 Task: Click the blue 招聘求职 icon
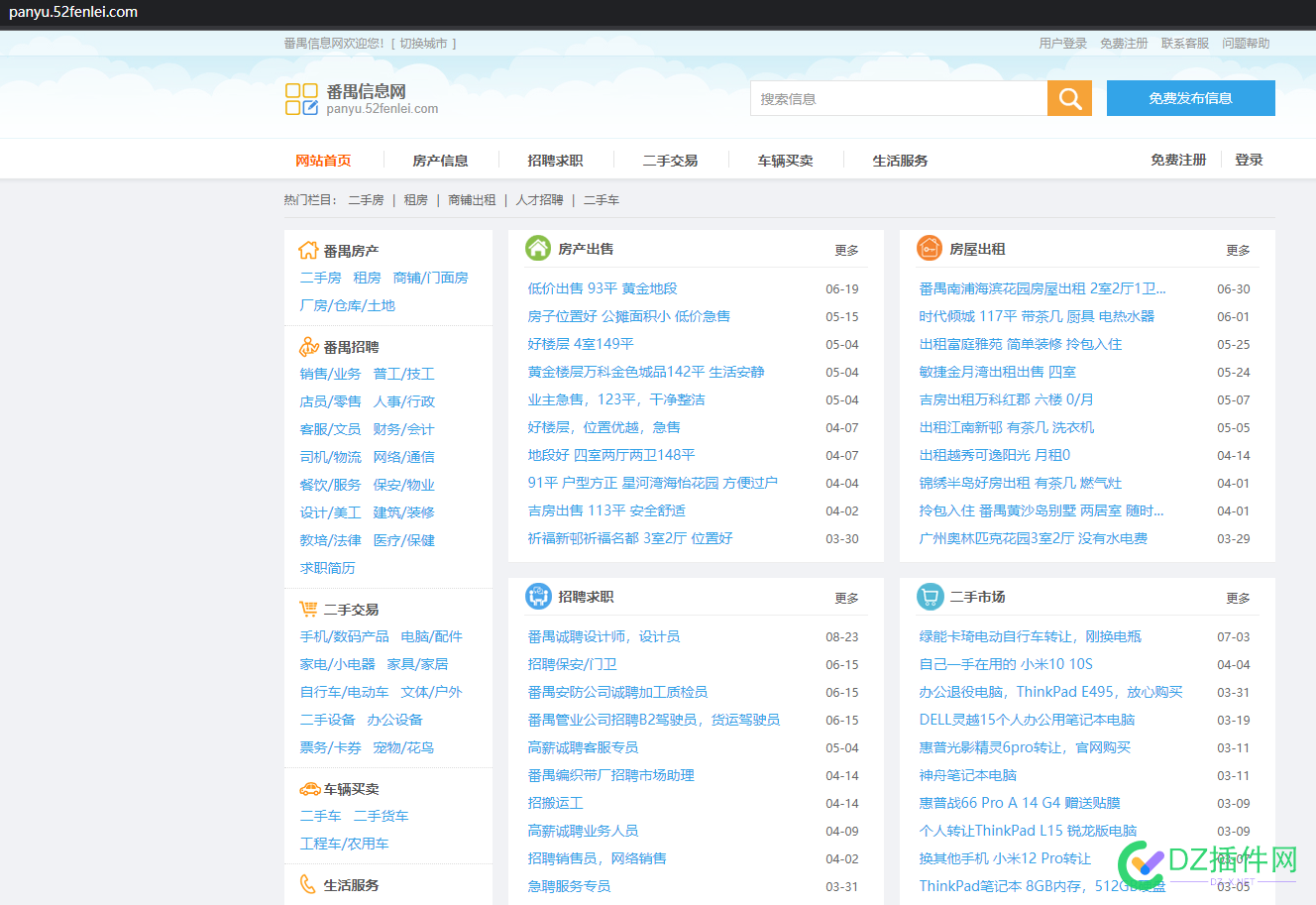(x=538, y=596)
